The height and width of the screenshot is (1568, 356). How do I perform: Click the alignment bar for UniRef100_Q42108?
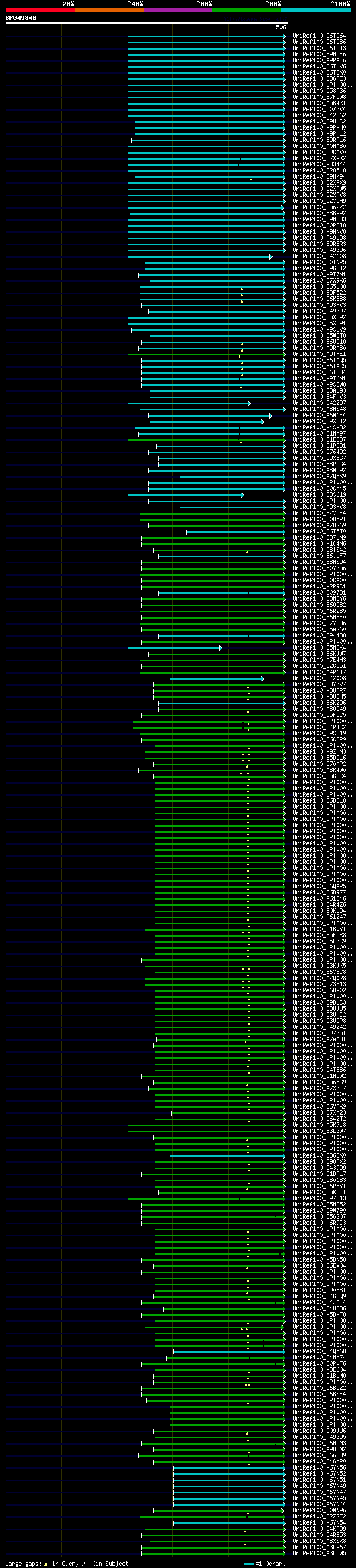(x=200, y=256)
